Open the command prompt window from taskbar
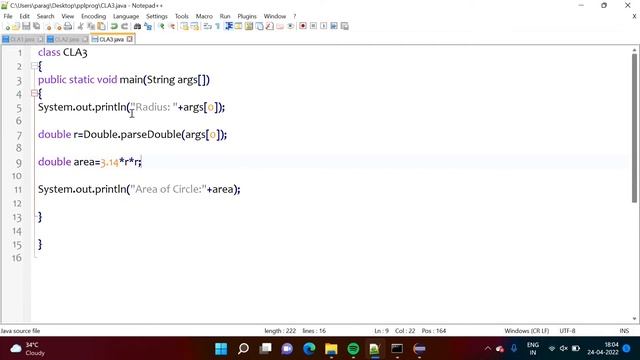Image resolution: width=640 pixels, height=360 pixels. click(x=397, y=349)
